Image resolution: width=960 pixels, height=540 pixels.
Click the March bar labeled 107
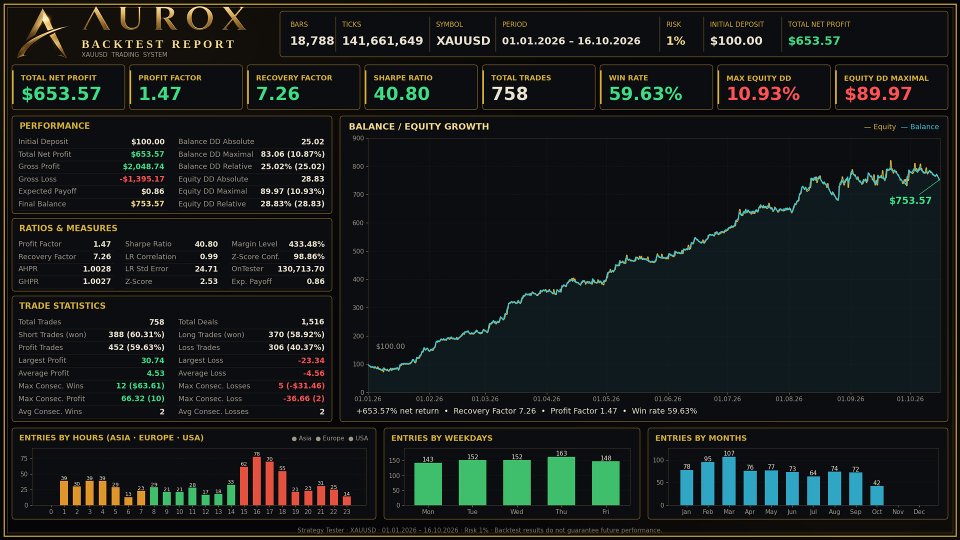729,481
